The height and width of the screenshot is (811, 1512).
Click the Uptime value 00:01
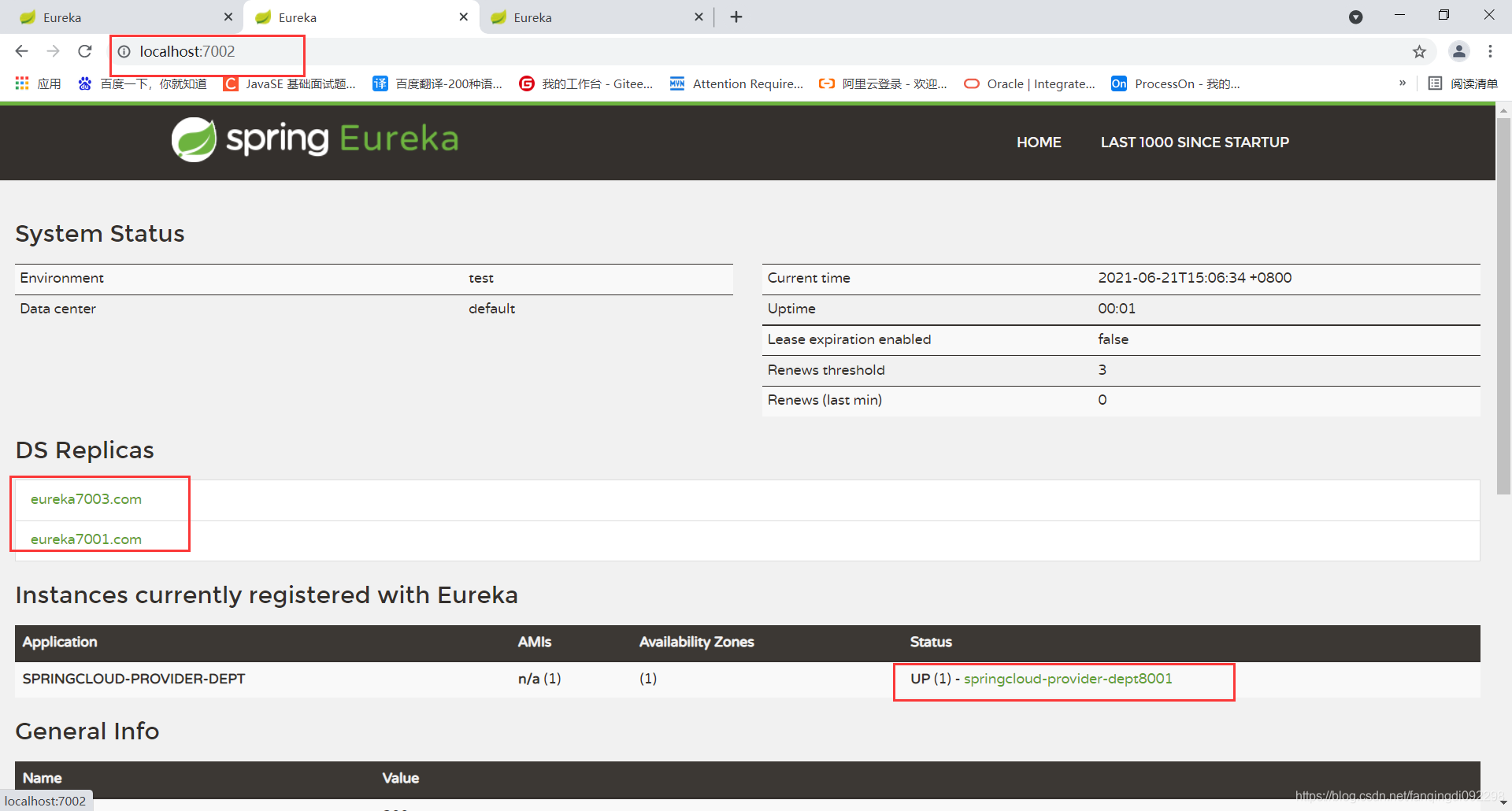1117,309
